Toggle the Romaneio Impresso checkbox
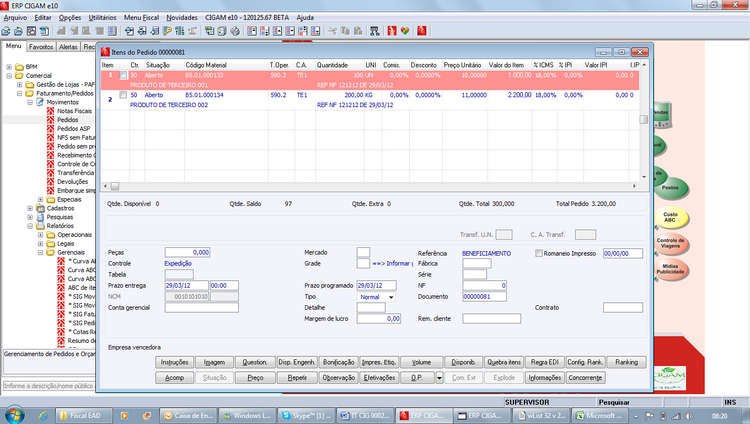Screen dimensions: 750x424 click(540, 254)
